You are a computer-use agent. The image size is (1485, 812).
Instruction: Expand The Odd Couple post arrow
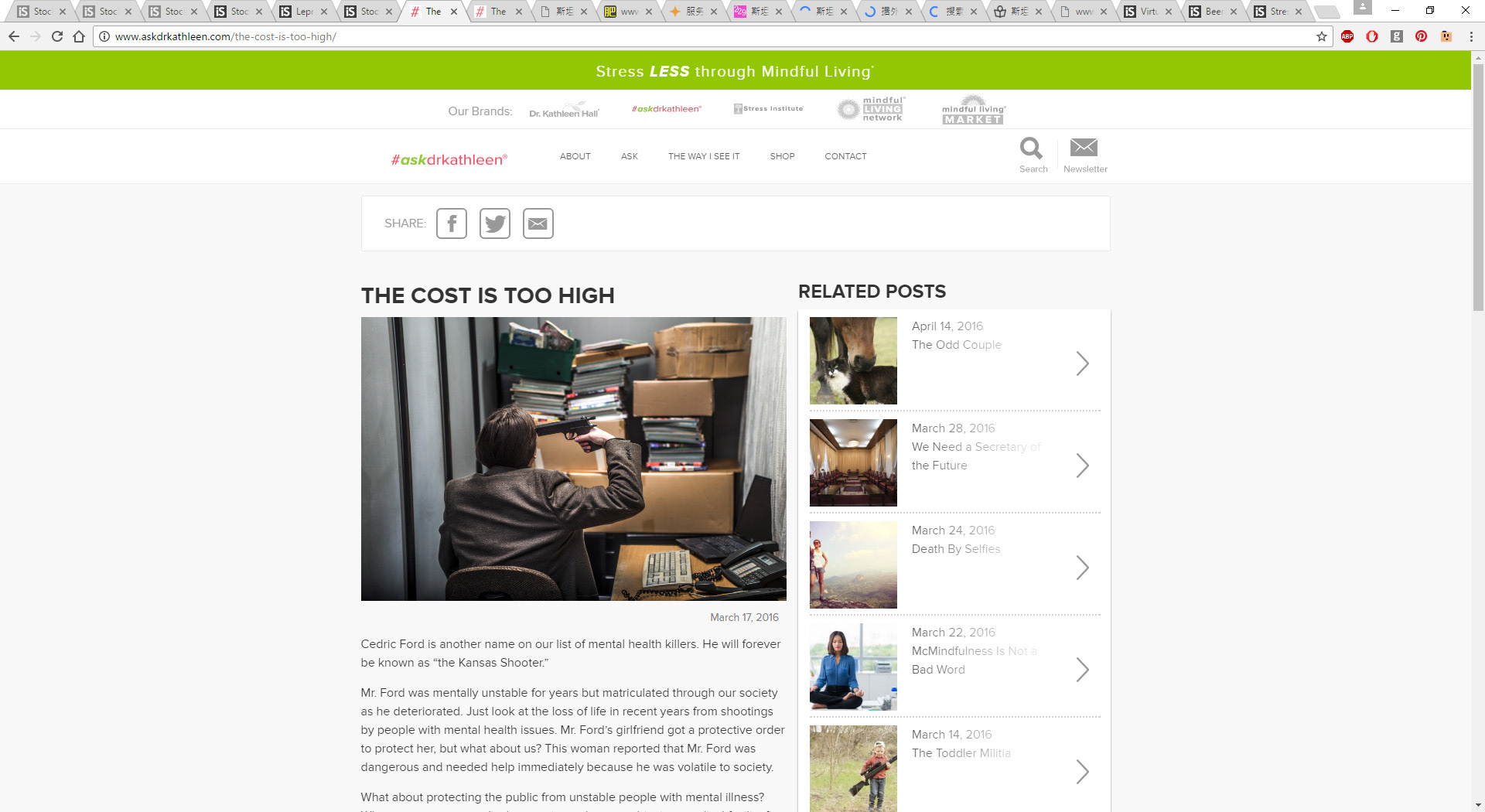1083,363
